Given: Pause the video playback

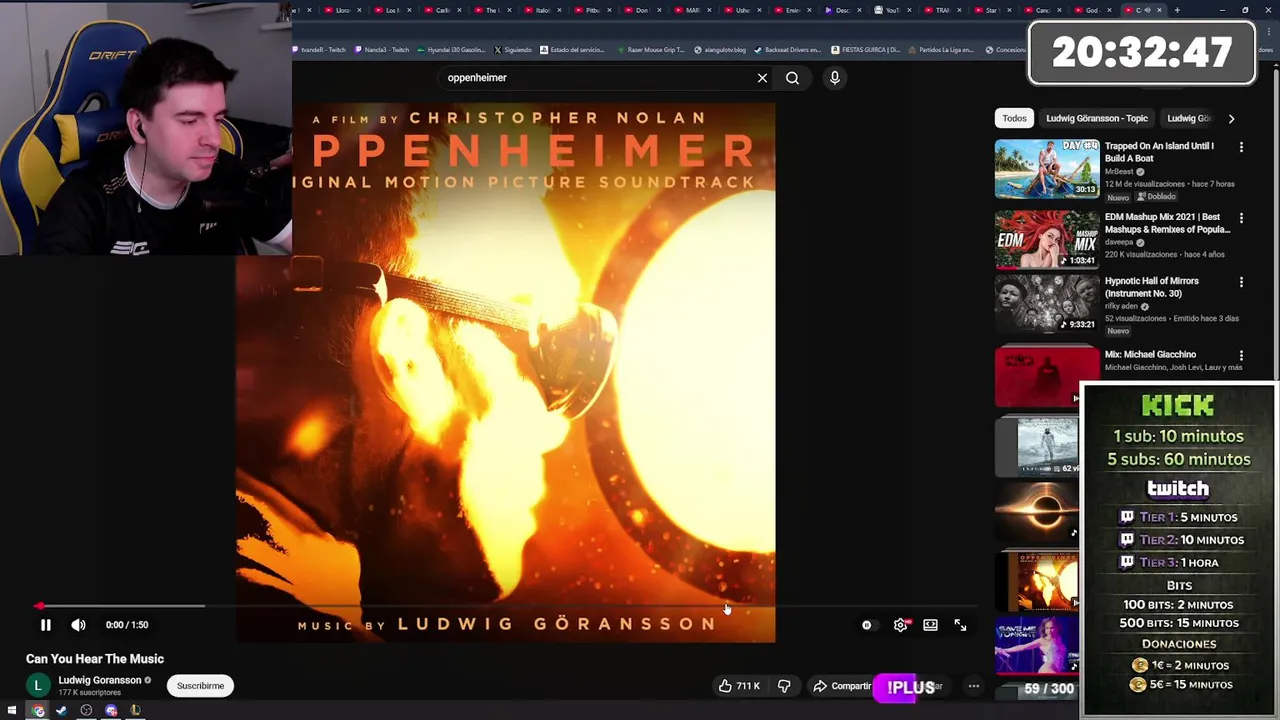Looking at the screenshot, I should tap(45, 625).
